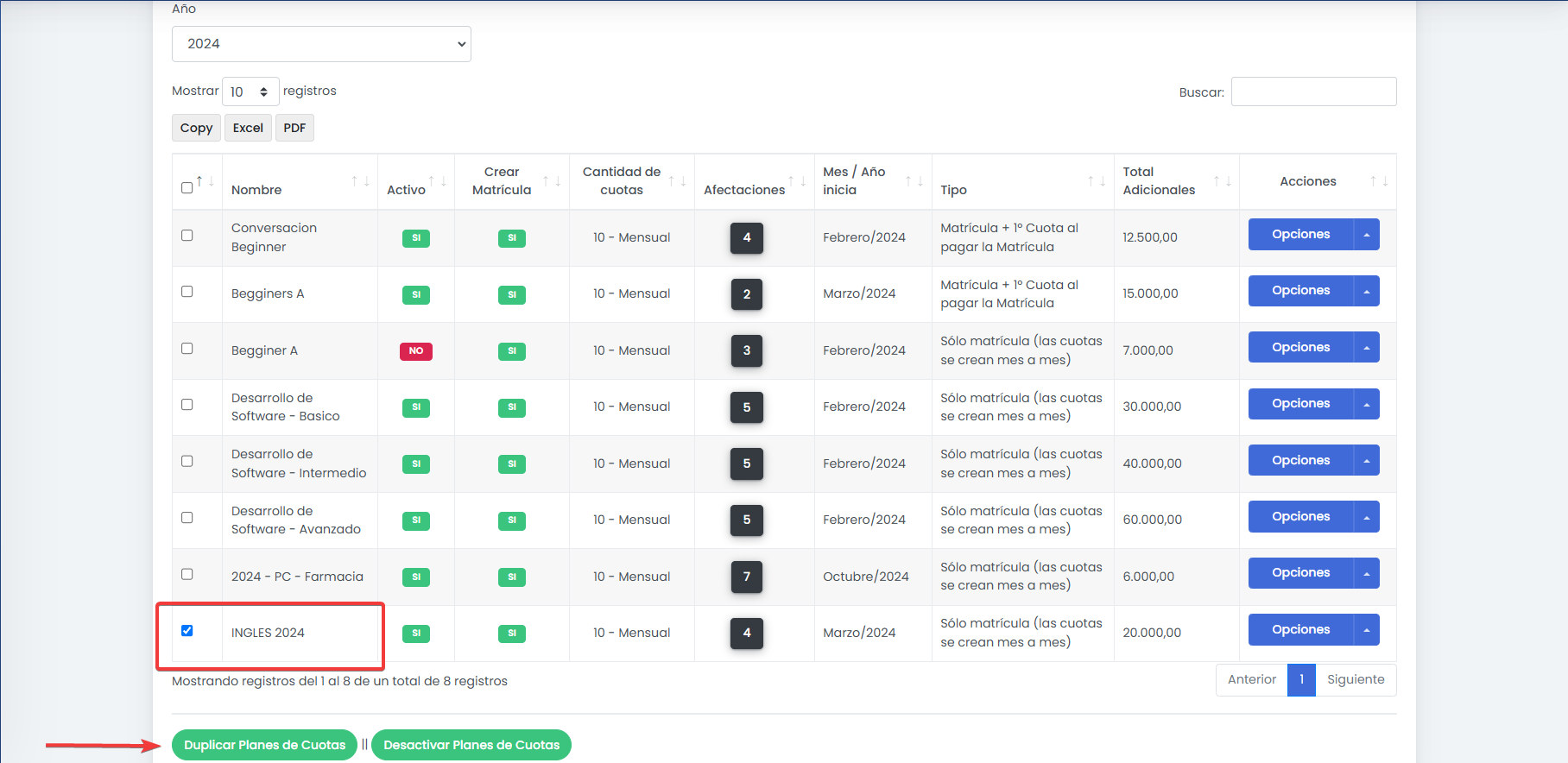Sort table by Cantidad de cuotas column
Viewport: 1568px width, 763px height.
point(632,181)
